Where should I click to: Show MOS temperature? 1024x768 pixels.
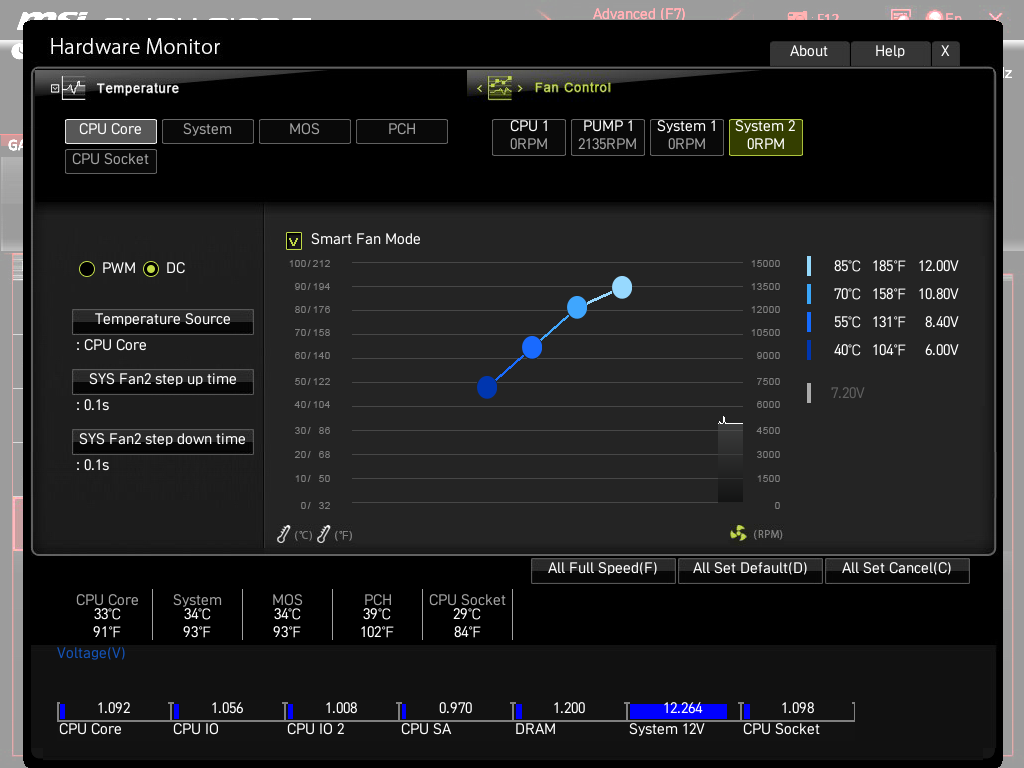(x=304, y=131)
